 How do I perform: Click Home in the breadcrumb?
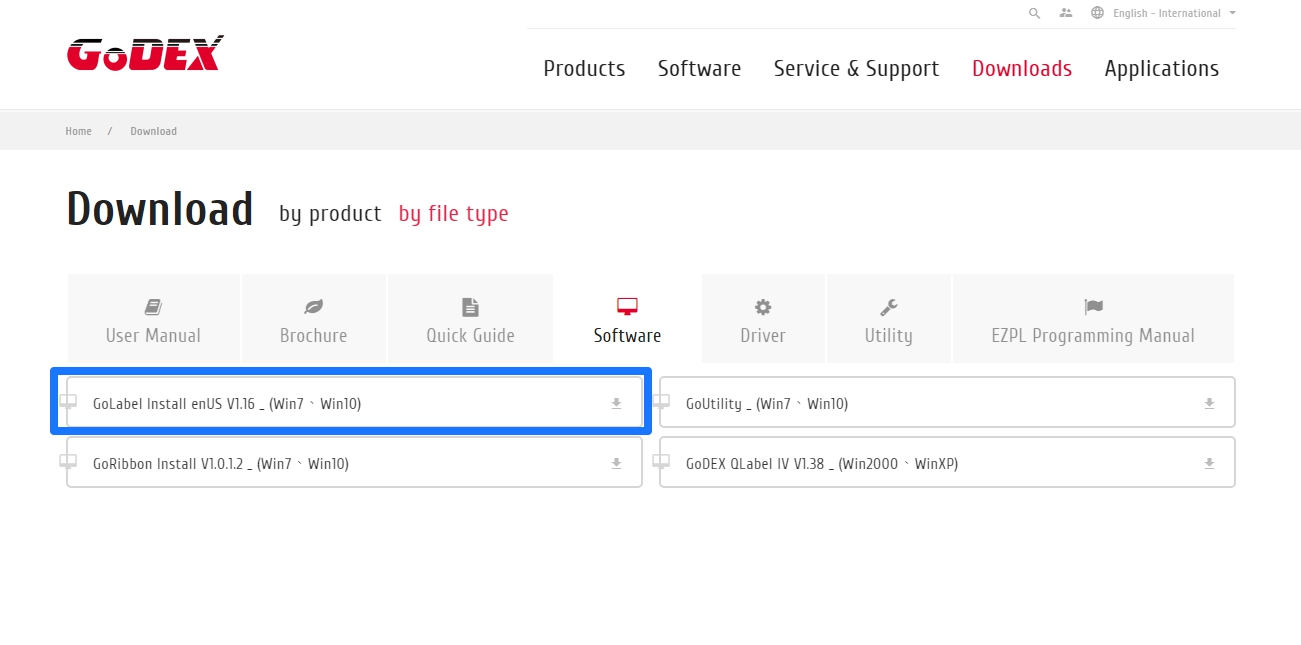[x=78, y=131]
